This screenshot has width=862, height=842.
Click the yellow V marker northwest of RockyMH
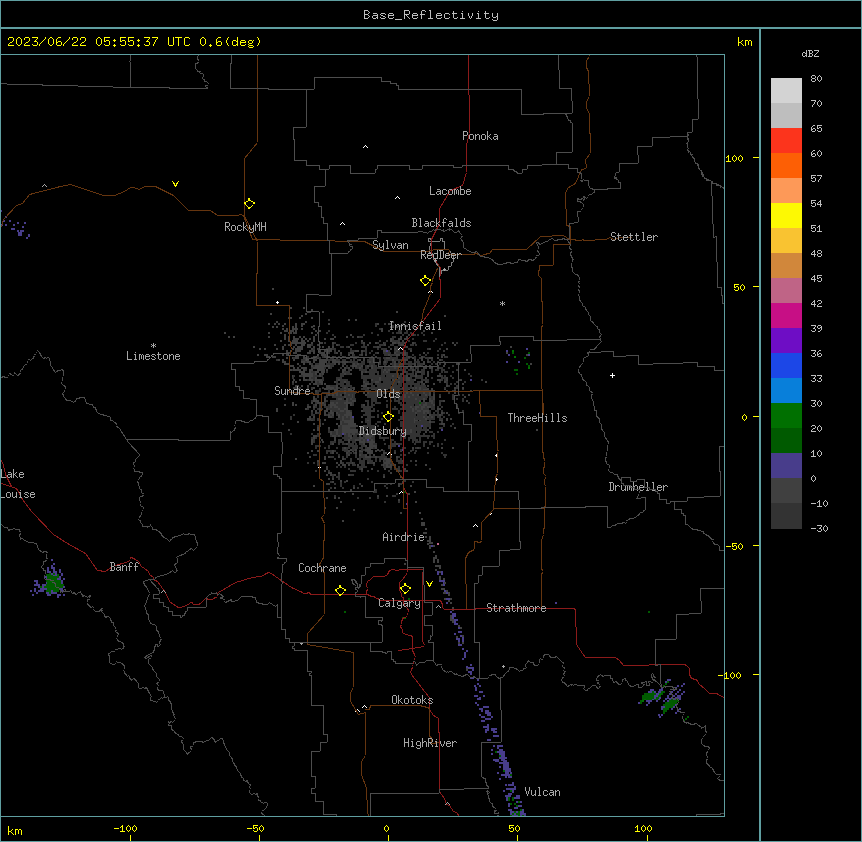point(175,184)
